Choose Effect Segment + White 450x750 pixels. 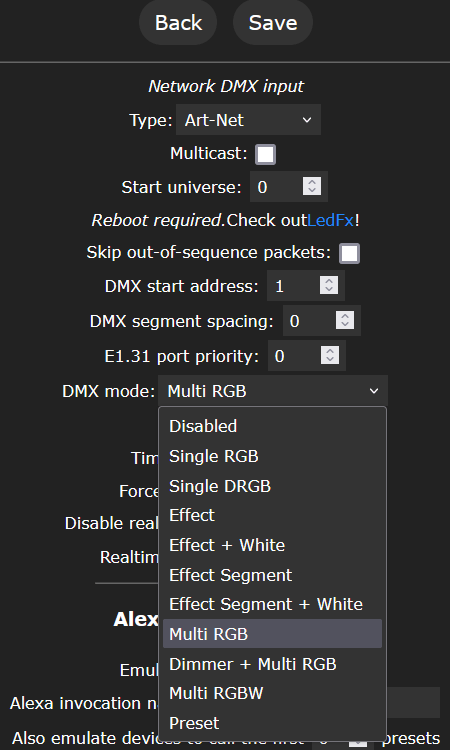[x=273, y=604]
